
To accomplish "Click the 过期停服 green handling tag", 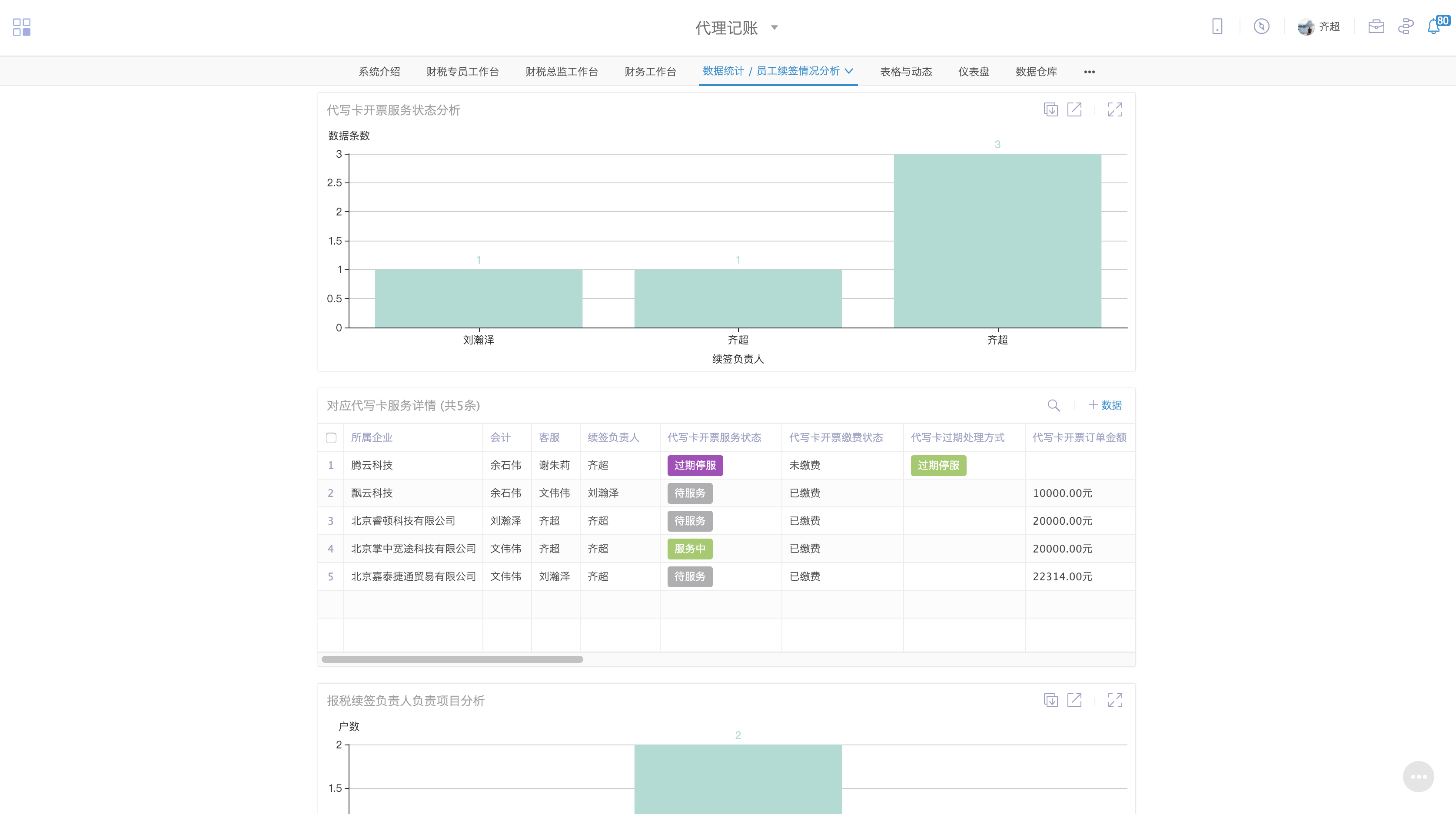I will tap(938, 466).
